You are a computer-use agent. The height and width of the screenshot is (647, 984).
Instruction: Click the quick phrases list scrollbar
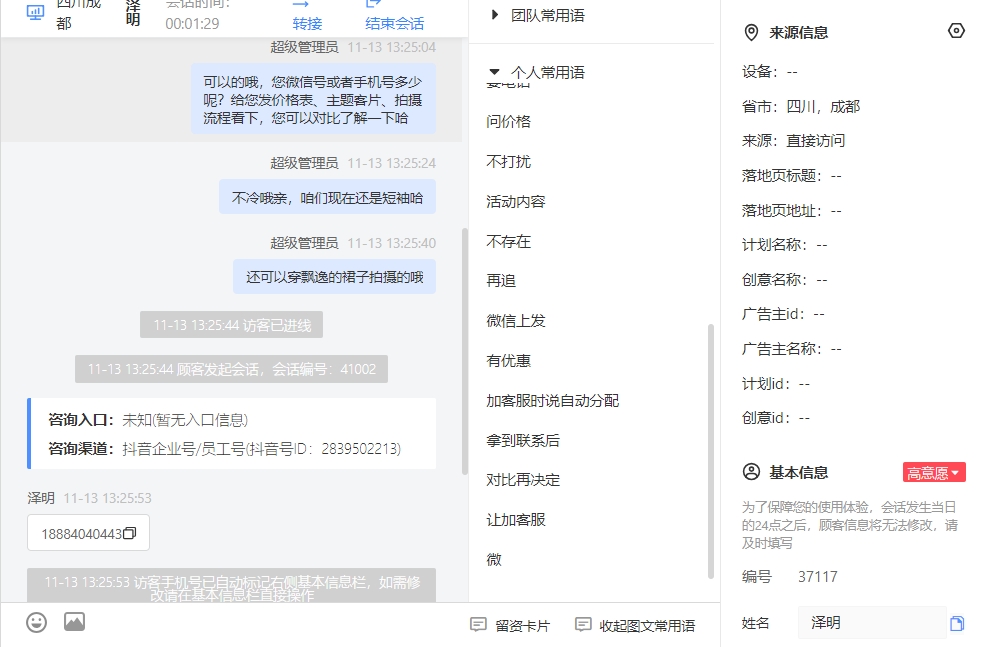point(710,451)
